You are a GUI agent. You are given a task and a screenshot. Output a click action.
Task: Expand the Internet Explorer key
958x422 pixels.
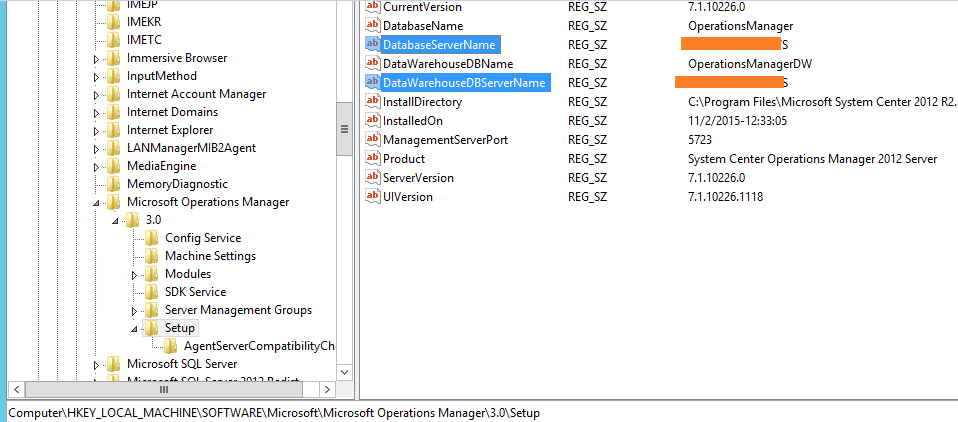click(x=96, y=132)
